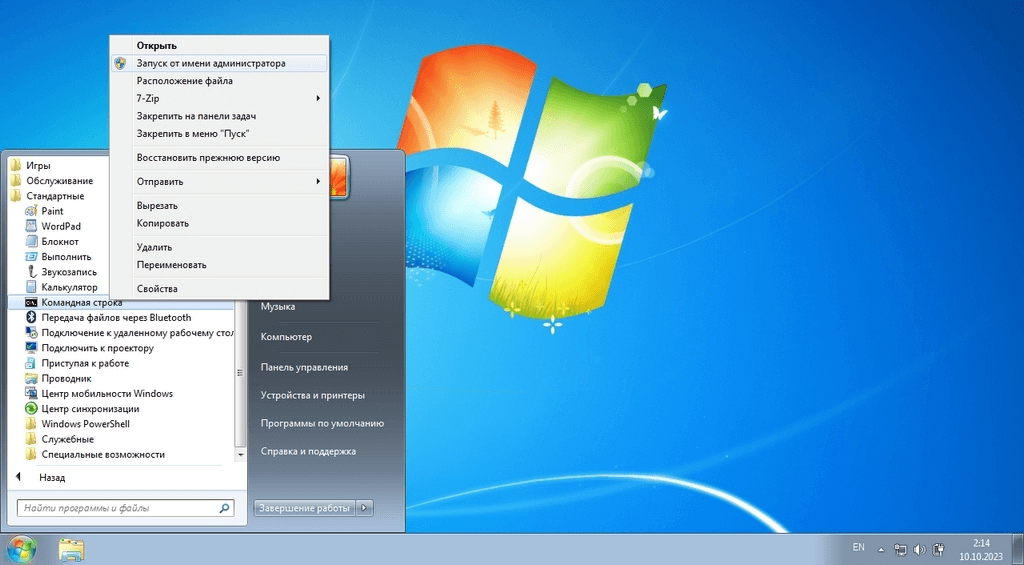
Task: Click the Проводник explorer icon
Action: coord(31,378)
